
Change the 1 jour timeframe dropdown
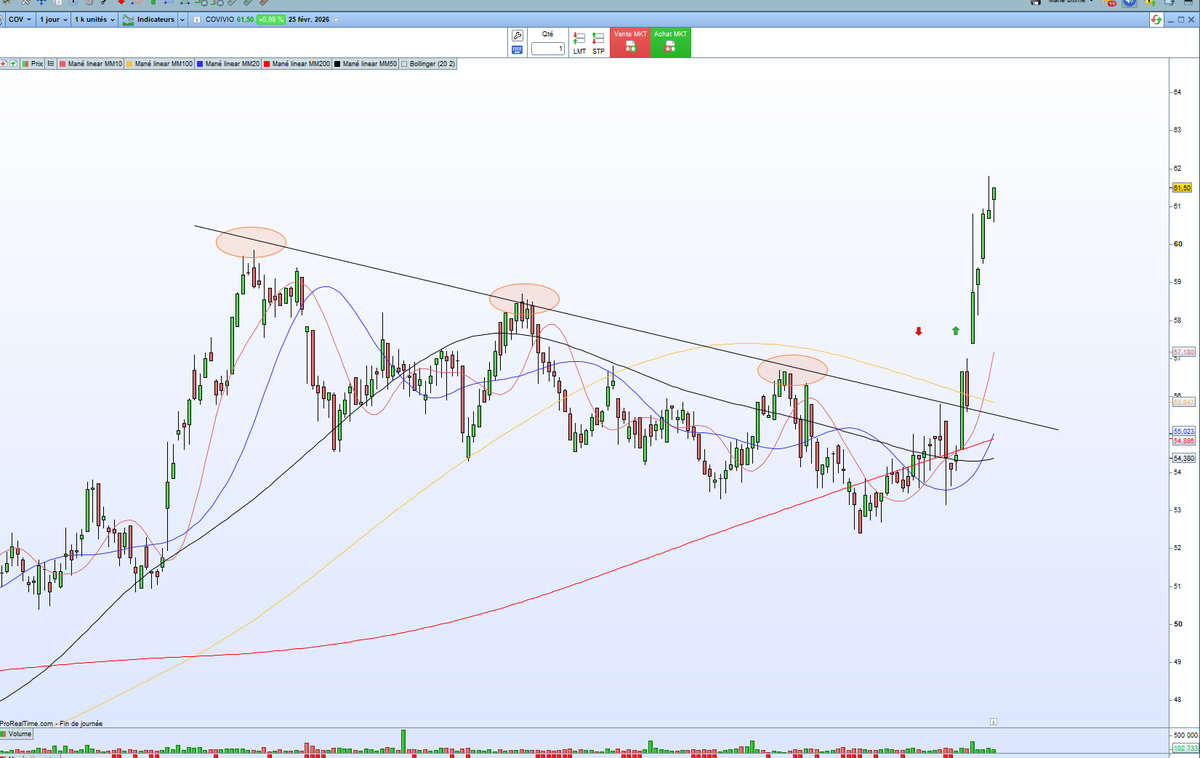[54, 19]
